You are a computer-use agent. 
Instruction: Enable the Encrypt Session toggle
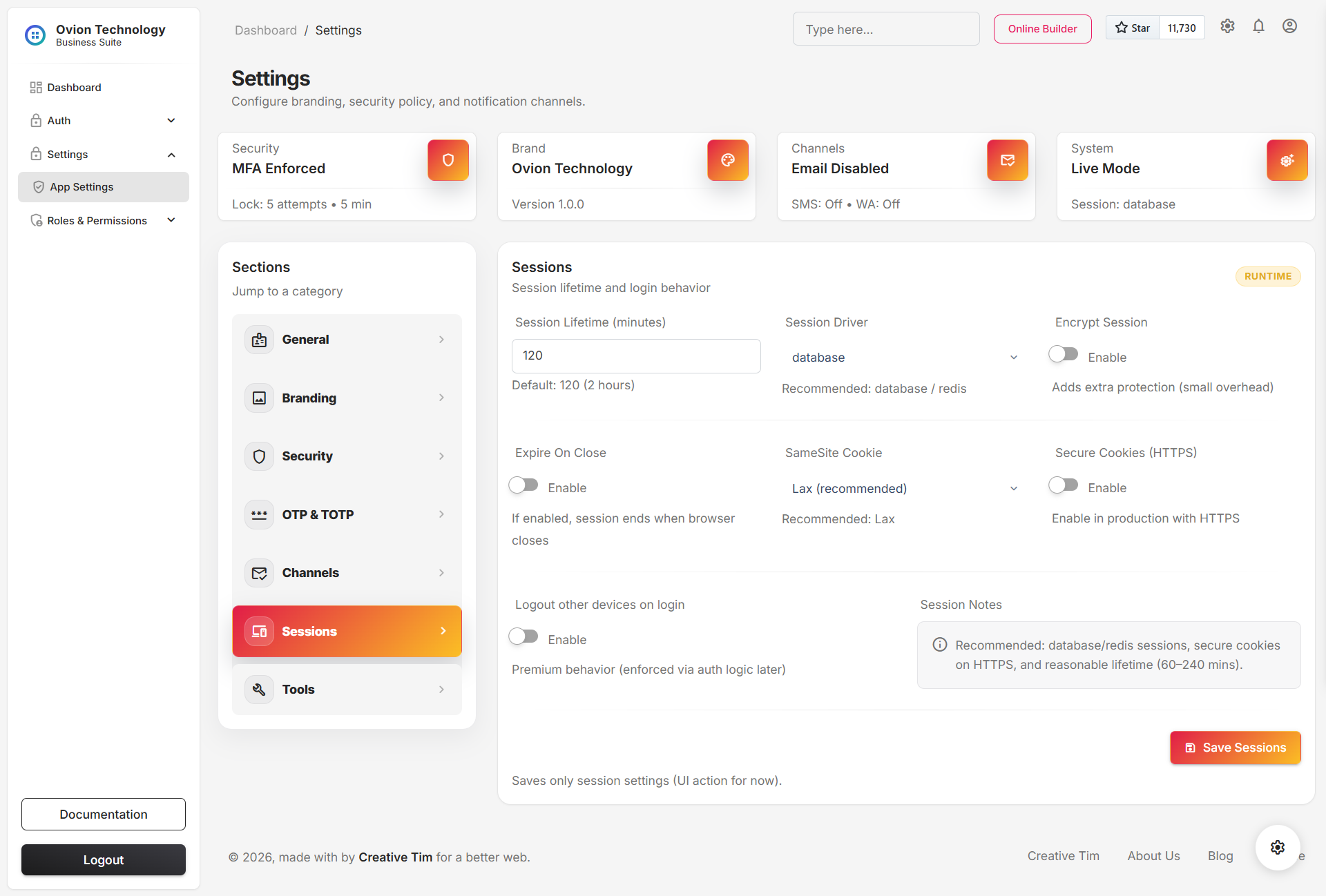(x=1063, y=354)
